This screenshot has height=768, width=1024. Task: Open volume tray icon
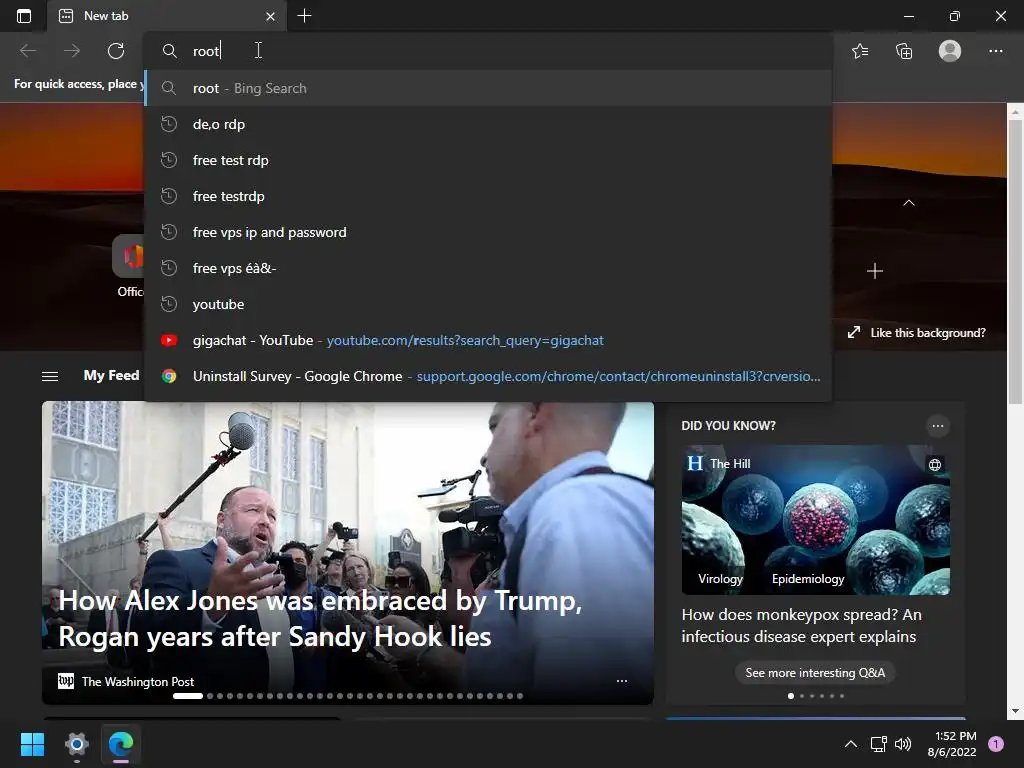[x=903, y=744]
